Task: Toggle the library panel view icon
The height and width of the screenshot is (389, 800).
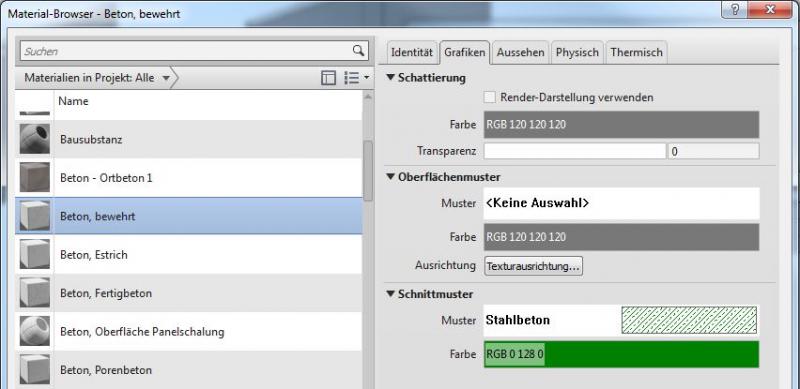Action: (x=329, y=78)
